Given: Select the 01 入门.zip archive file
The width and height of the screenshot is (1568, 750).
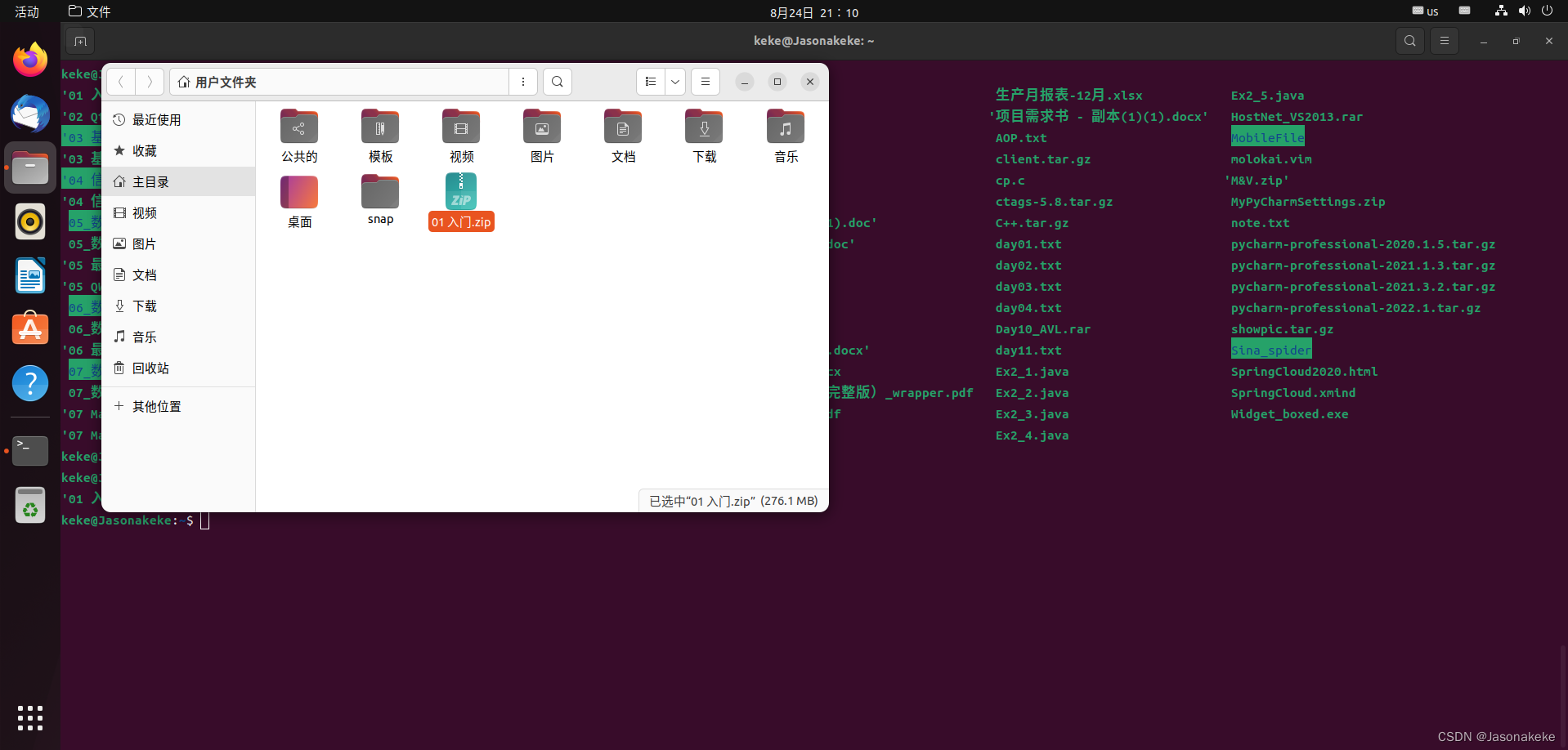Looking at the screenshot, I should click(461, 202).
